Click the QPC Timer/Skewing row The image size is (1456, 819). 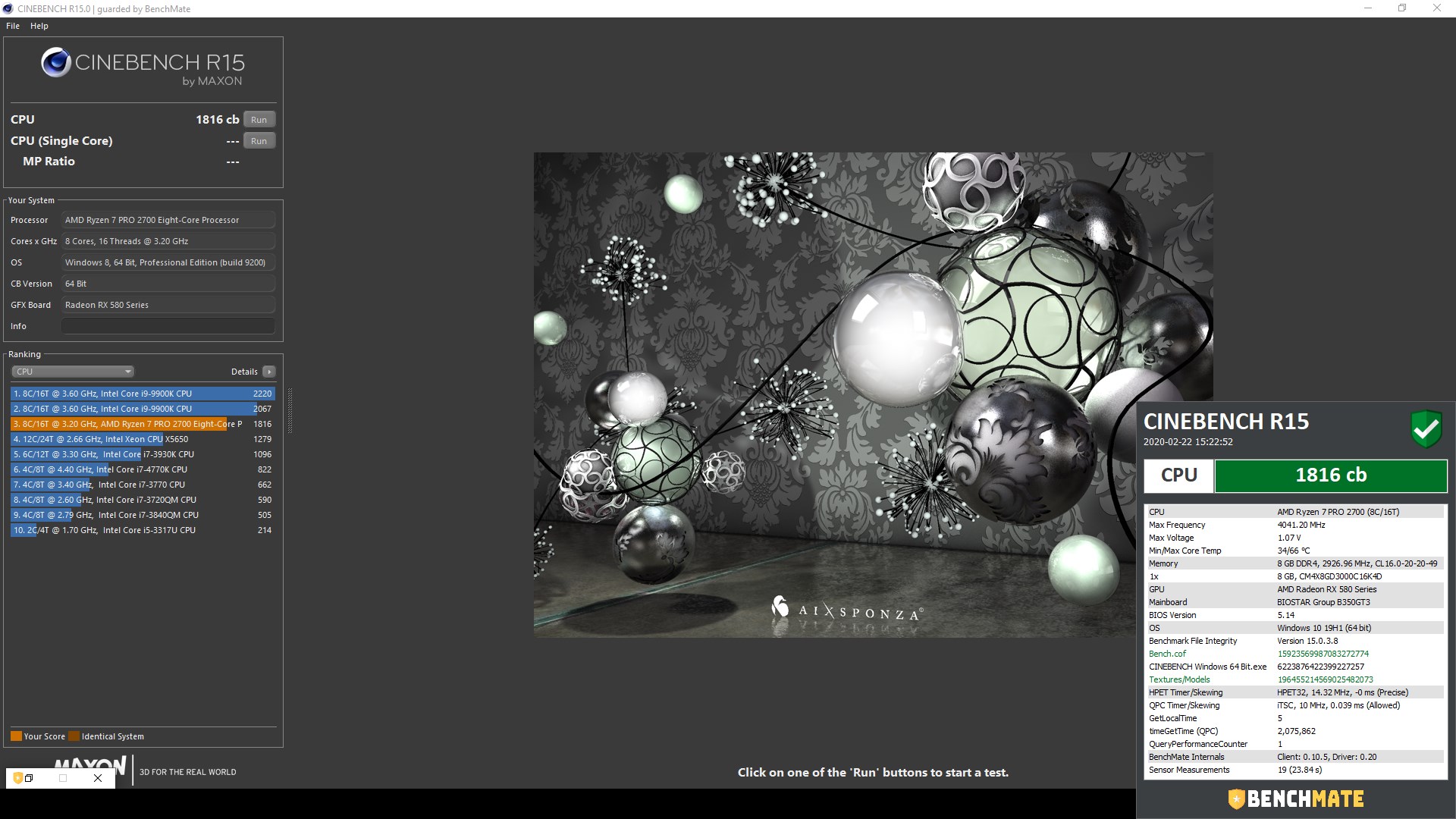pyautogui.click(x=1295, y=705)
